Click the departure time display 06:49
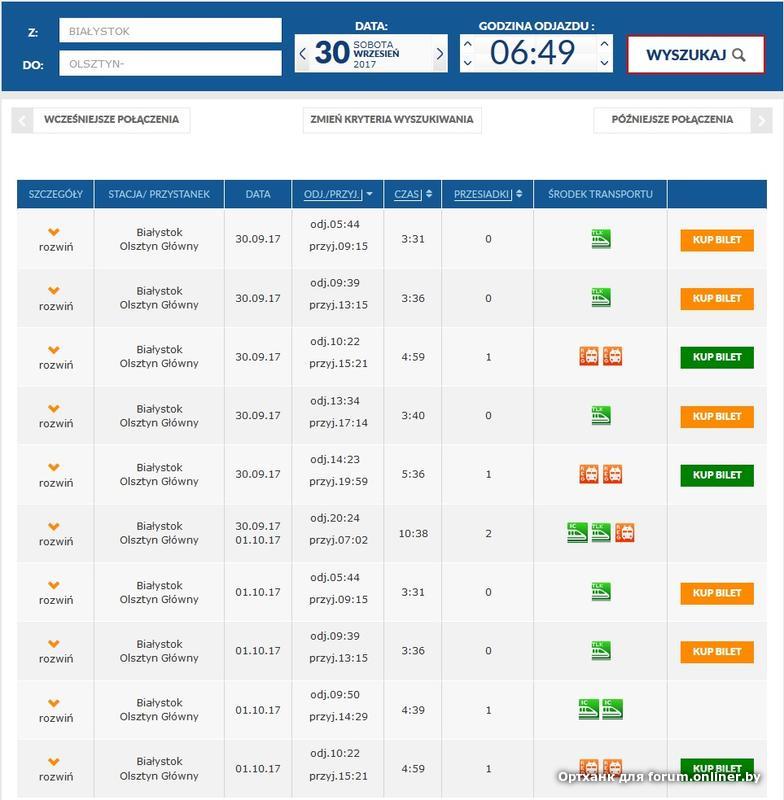The image size is (784, 800). pyautogui.click(x=532, y=53)
